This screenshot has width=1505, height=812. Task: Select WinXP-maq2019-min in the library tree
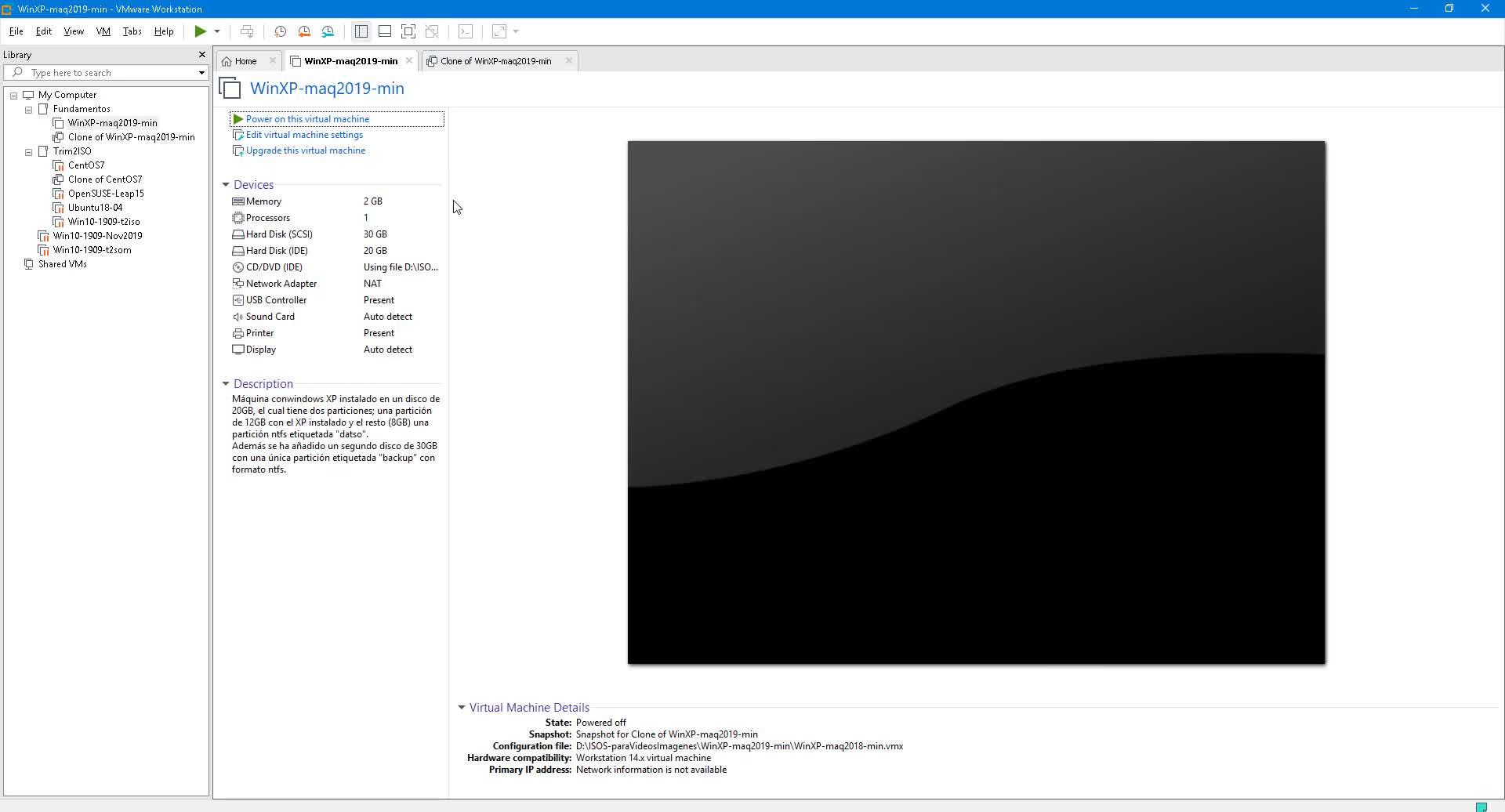coord(112,123)
